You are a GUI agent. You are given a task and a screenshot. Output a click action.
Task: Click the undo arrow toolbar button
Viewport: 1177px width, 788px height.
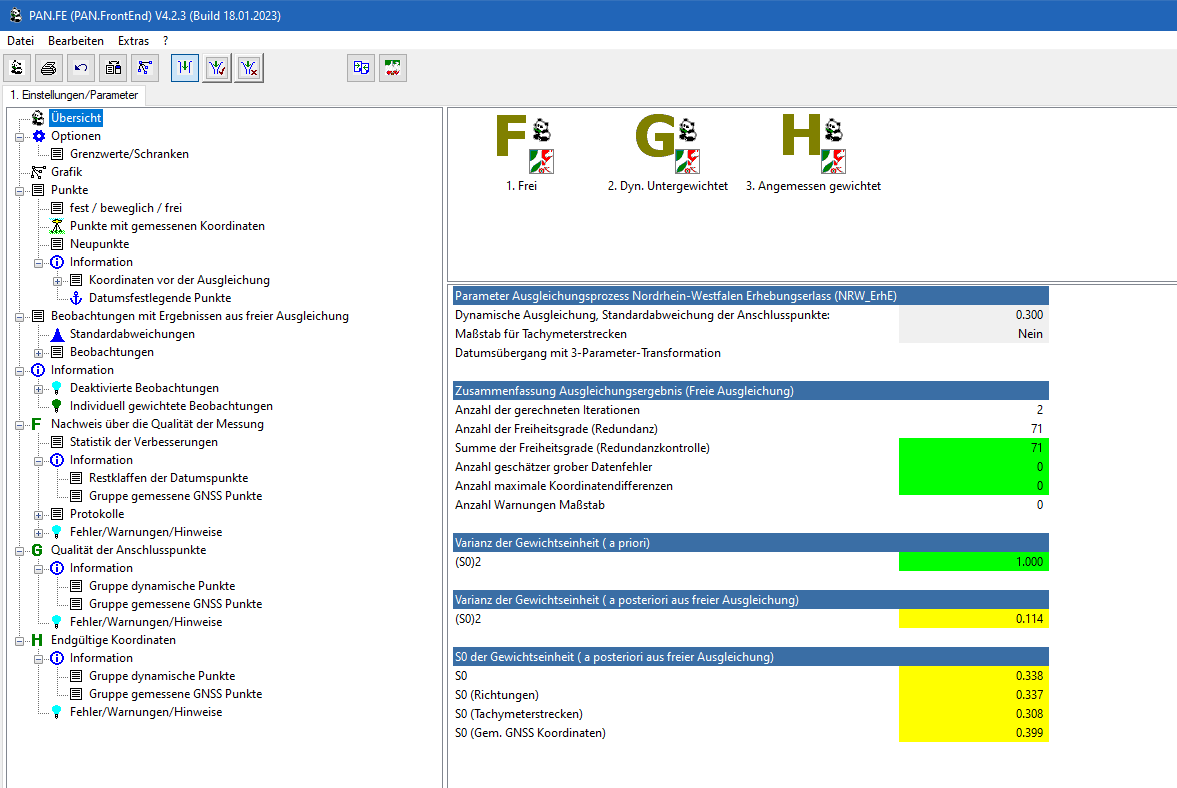(x=81, y=68)
